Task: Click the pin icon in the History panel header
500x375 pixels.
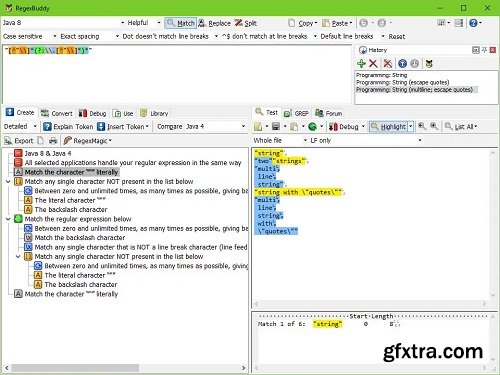Action: (484, 50)
